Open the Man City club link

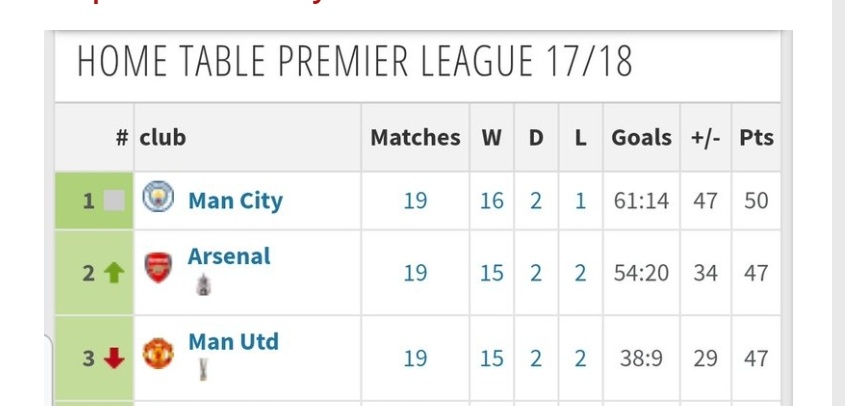236,201
